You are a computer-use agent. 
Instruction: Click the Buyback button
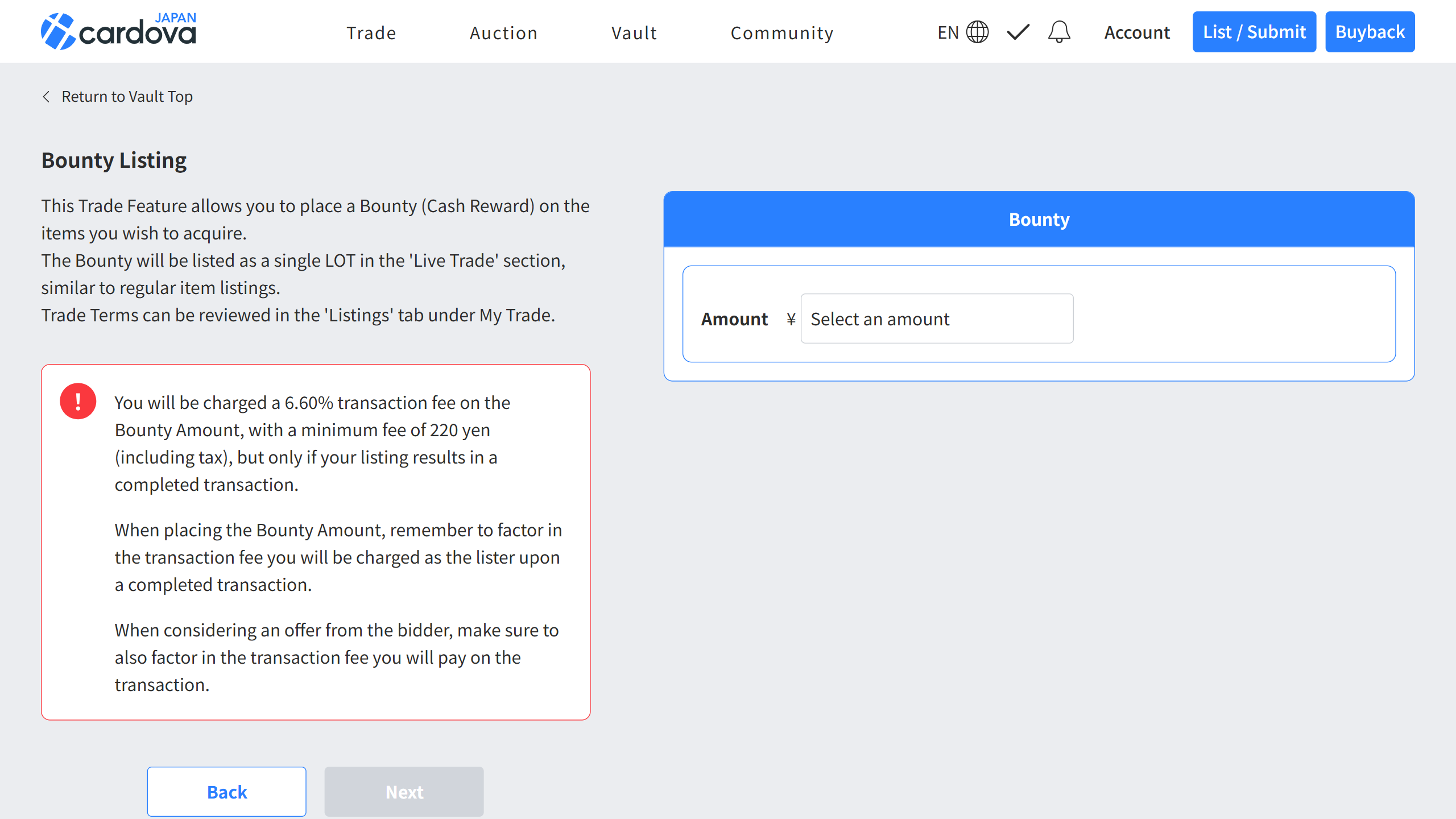[x=1370, y=32]
